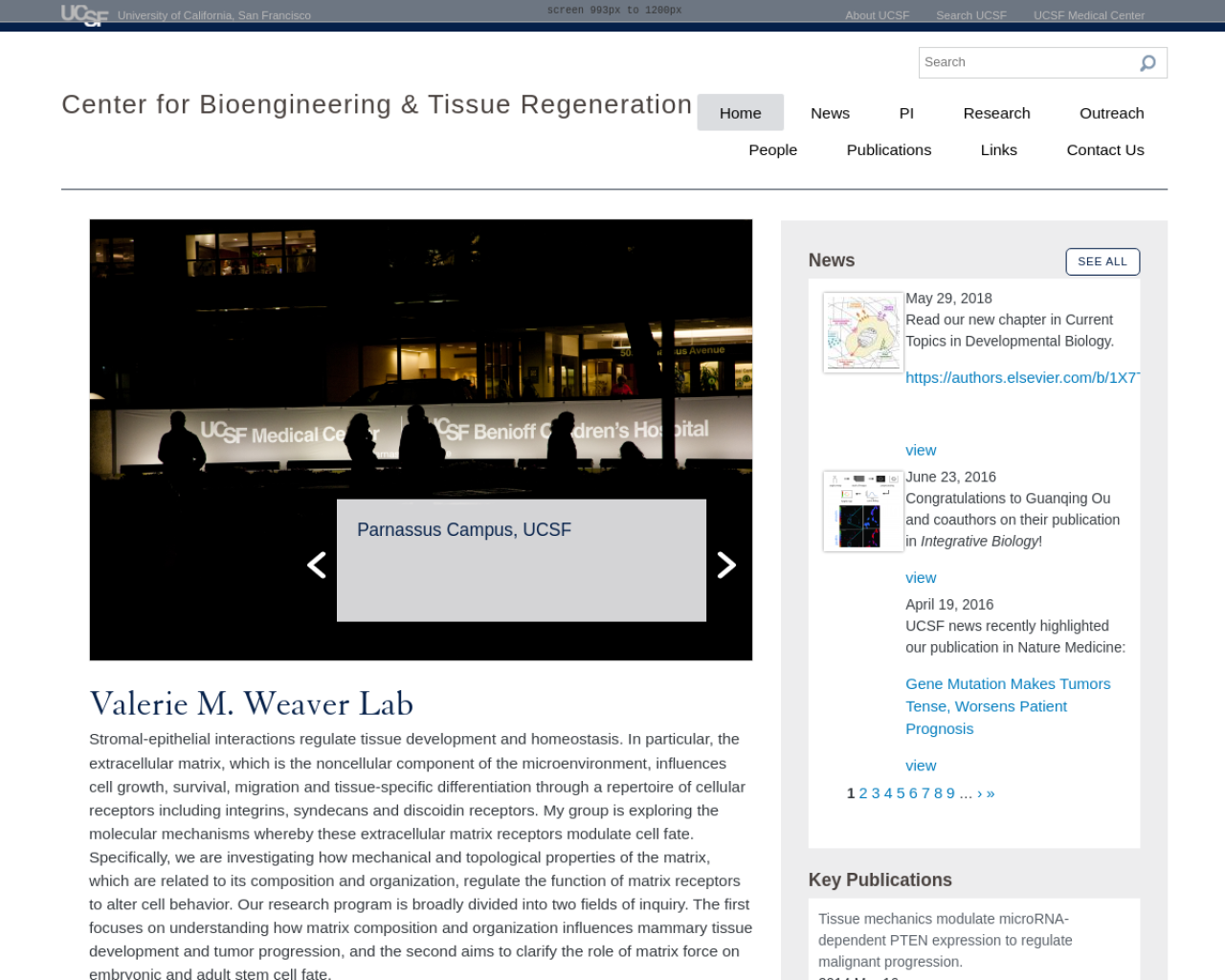This screenshot has width=1225, height=980.
Task: Click the News sidebar heading
Action: point(832,260)
